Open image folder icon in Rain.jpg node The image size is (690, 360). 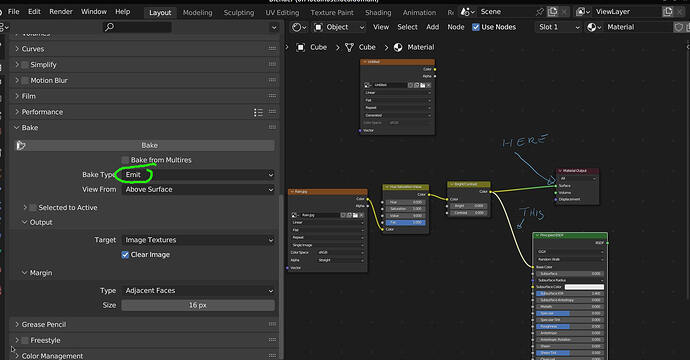[x=355, y=215]
